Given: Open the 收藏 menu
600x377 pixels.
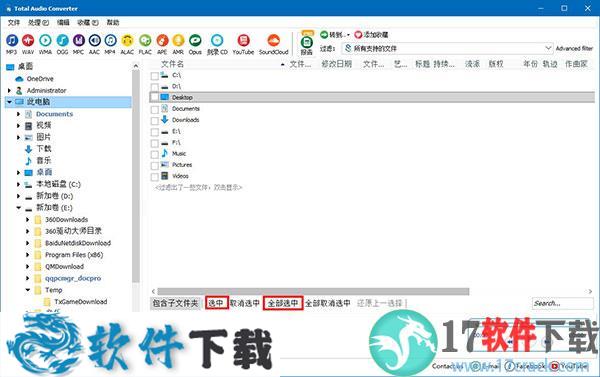Looking at the screenshot, I should click(x=88, y=23).
